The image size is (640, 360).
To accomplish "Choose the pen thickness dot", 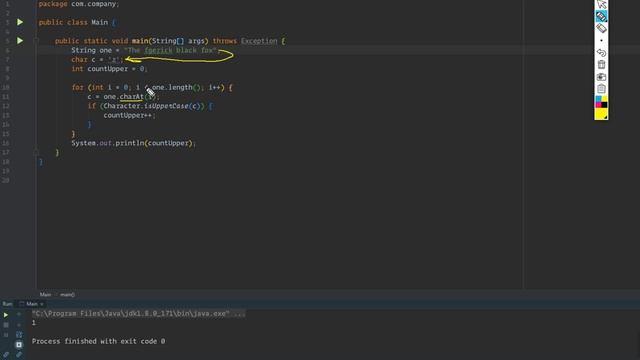I will click(601, 40).
